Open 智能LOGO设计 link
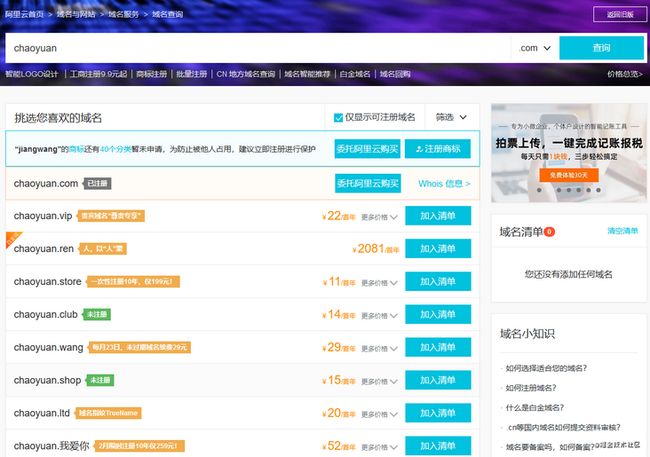The width and height of the screenshot is (650, 457). tap(32, 74)
